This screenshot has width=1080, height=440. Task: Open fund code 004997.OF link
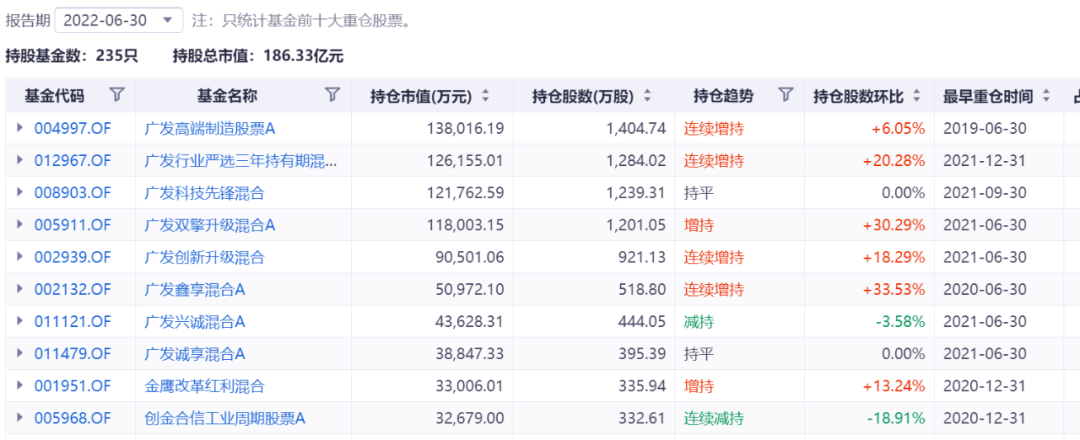pyautogui.click(x=72, y=129)
